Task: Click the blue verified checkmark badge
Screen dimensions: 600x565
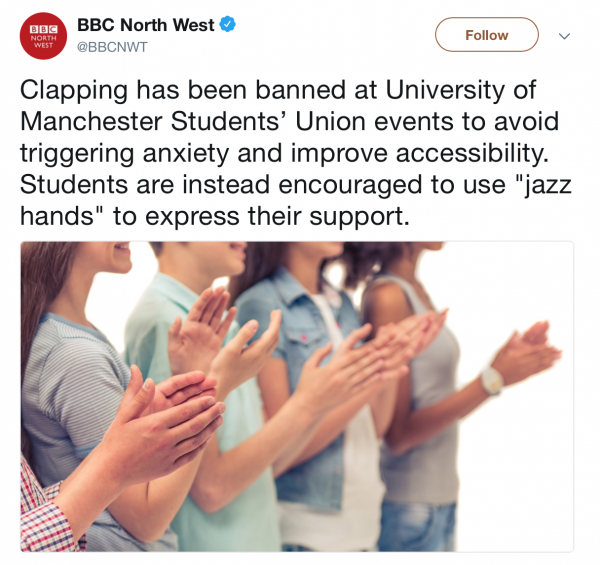Action: click(227, 24)
